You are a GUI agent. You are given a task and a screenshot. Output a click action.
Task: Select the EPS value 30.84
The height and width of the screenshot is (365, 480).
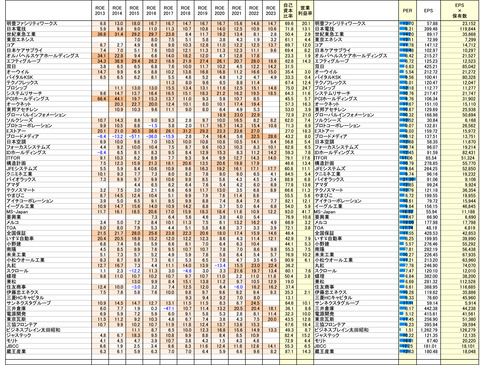click(x=433, y=120)
